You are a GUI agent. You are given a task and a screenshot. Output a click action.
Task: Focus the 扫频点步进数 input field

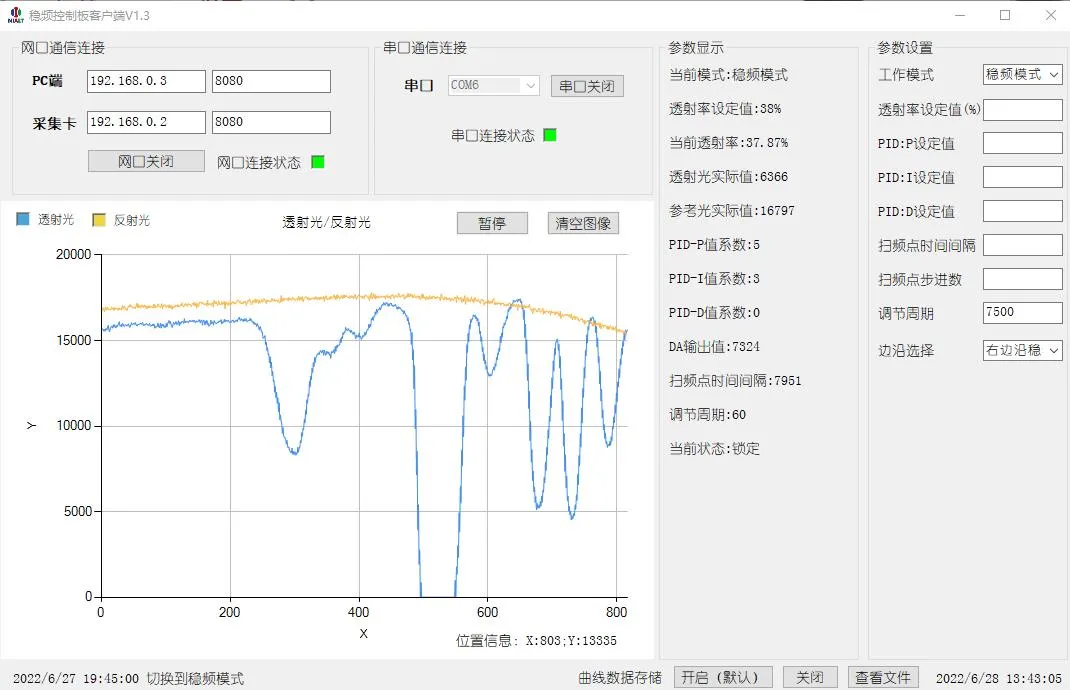tap(1022, 279)
